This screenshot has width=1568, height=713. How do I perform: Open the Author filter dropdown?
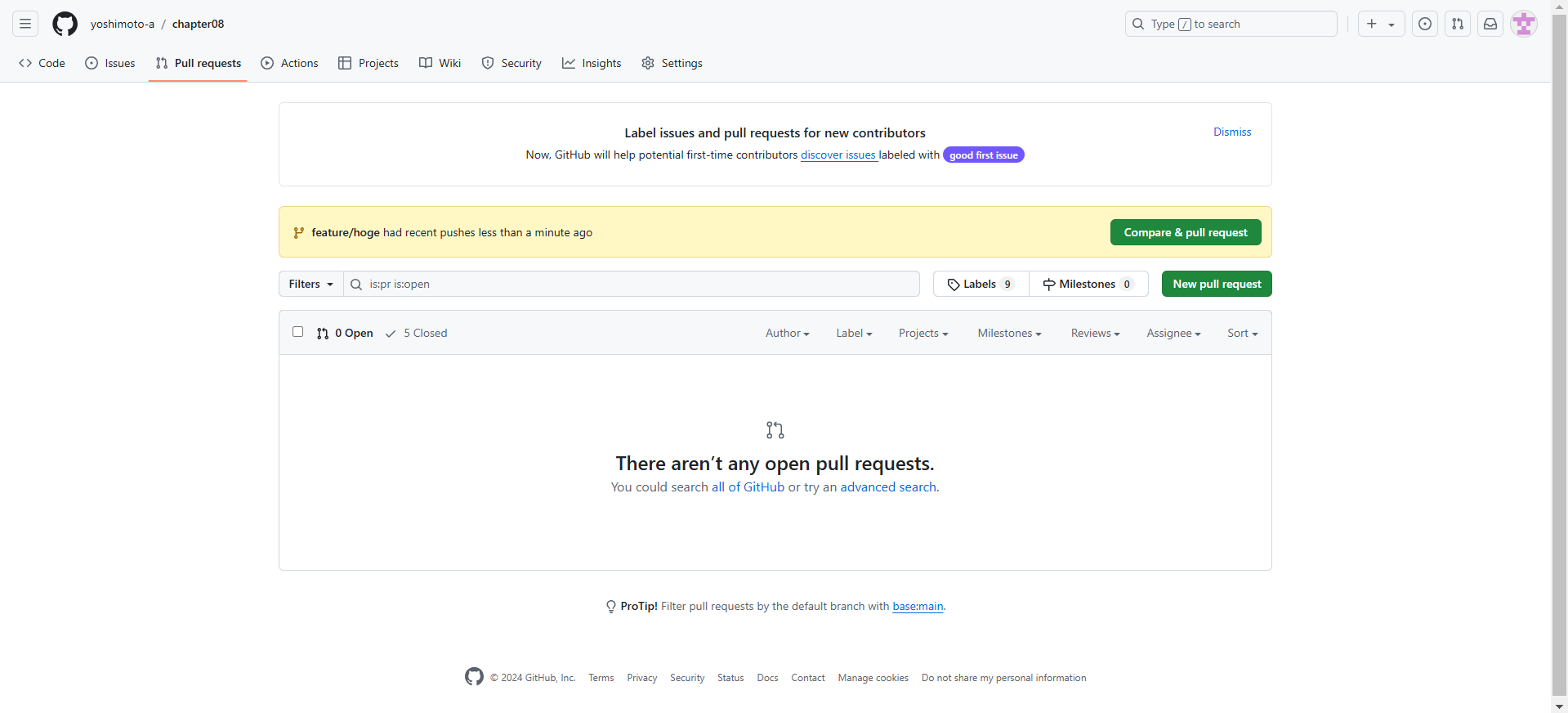[787, 333]
